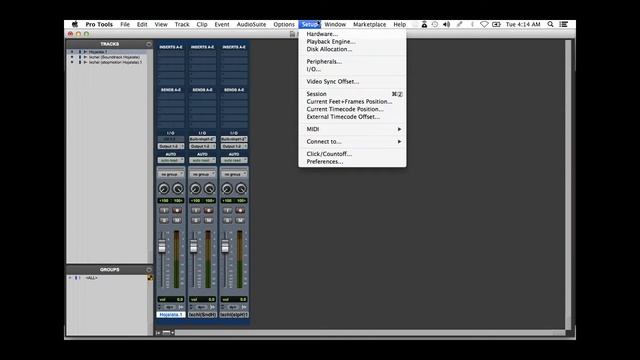Screen dimensions: 640x360
Task: Open automation mode selector on third strip
Action: pos(234,160)
